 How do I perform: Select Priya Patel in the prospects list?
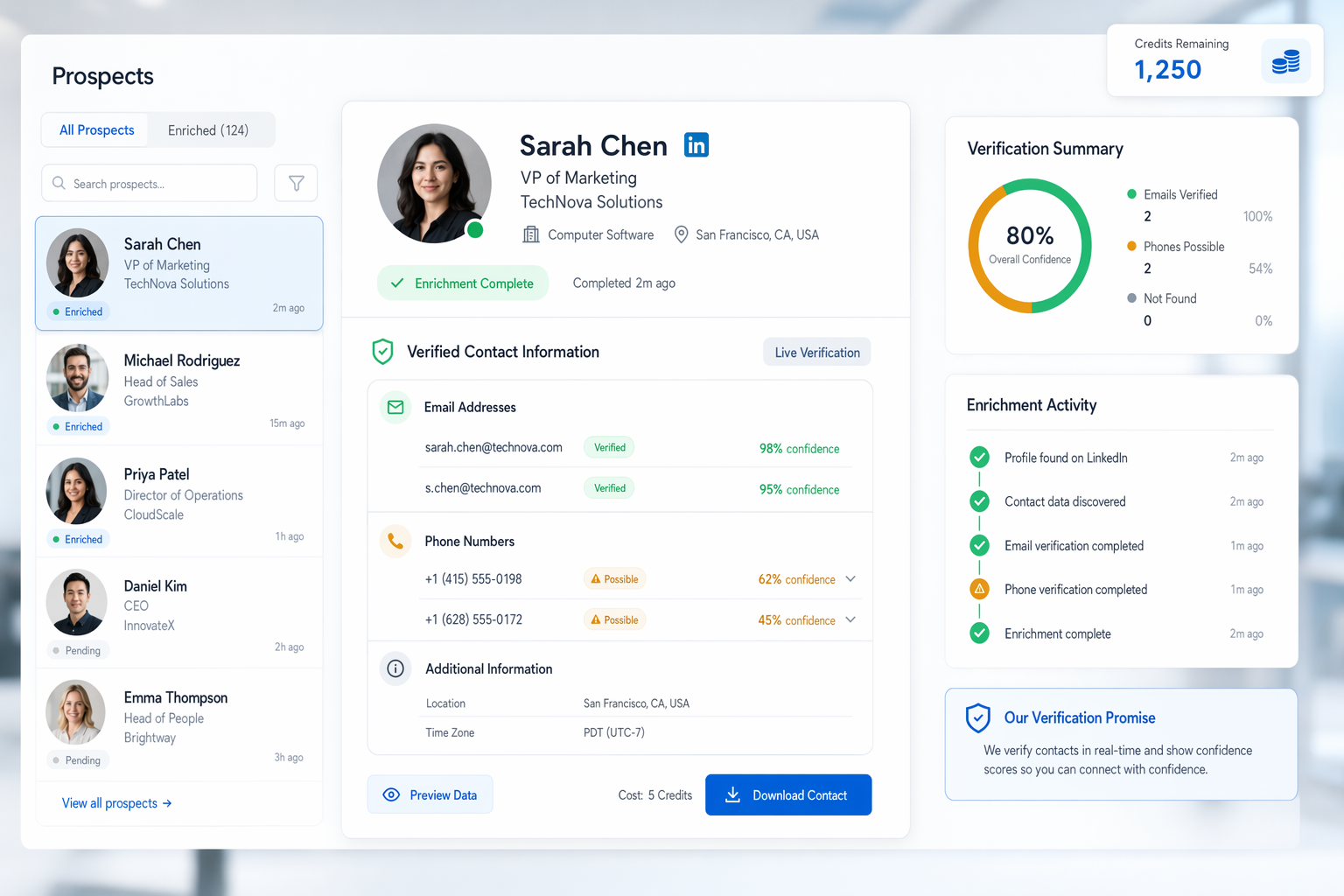[x=179, y=501]
